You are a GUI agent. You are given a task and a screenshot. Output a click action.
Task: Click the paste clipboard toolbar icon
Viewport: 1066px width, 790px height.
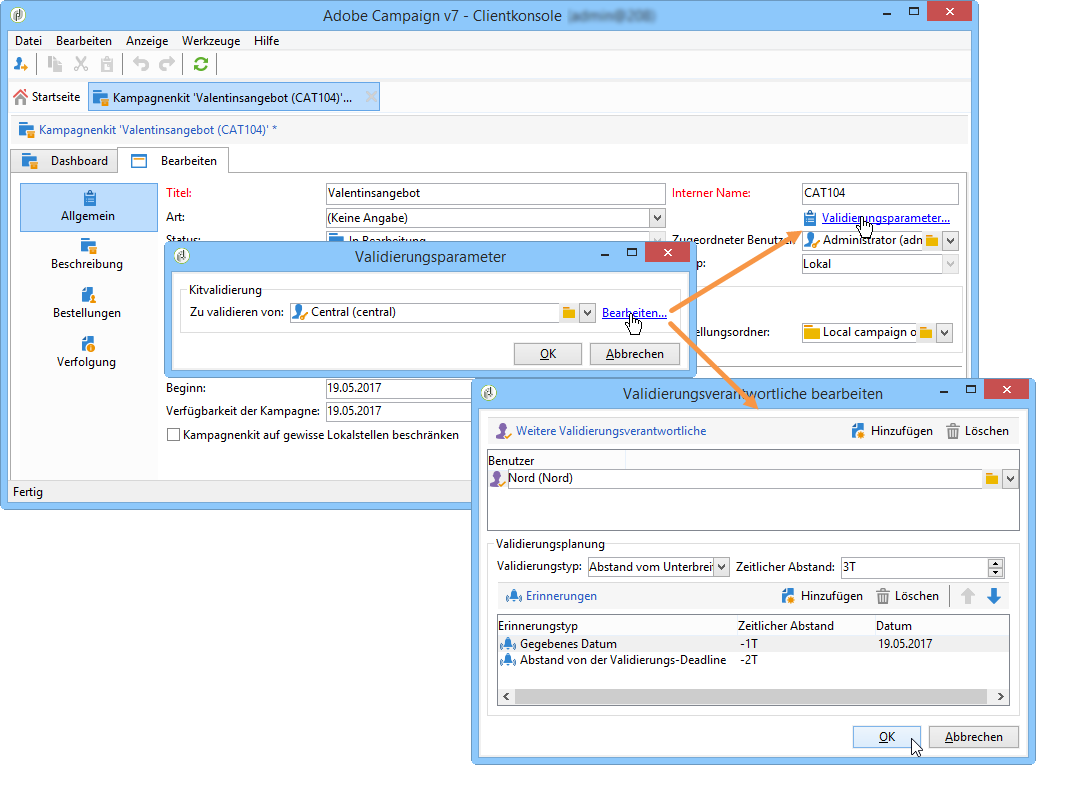tap(107, 65)
